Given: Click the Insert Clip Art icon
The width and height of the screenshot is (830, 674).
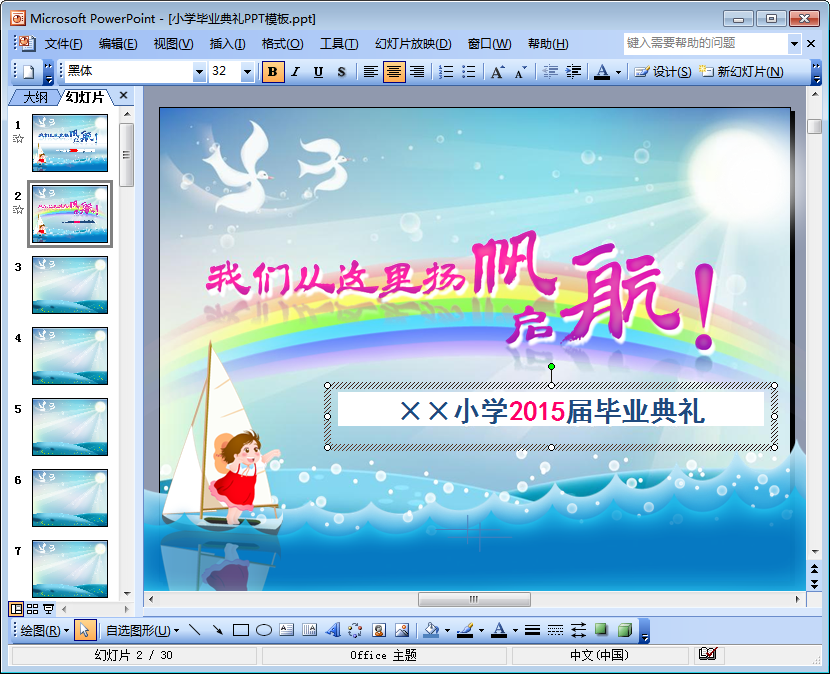Looking at the screenshot, I should click(x=379, y=630).
